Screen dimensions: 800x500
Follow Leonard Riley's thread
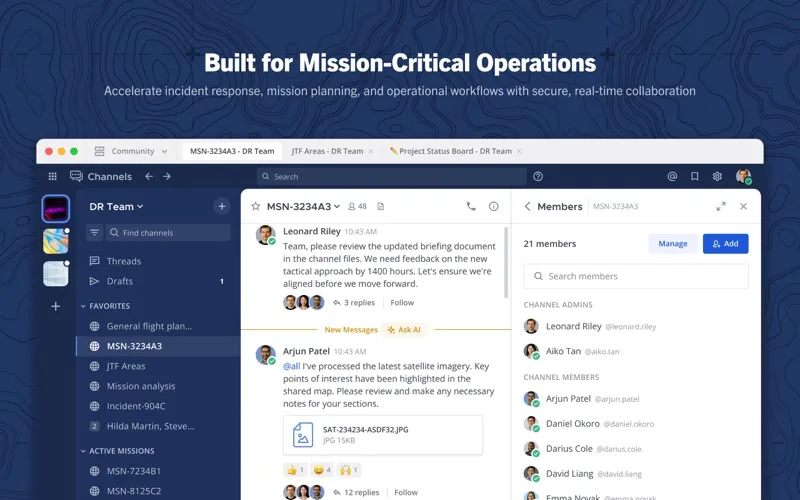(402, 303)
